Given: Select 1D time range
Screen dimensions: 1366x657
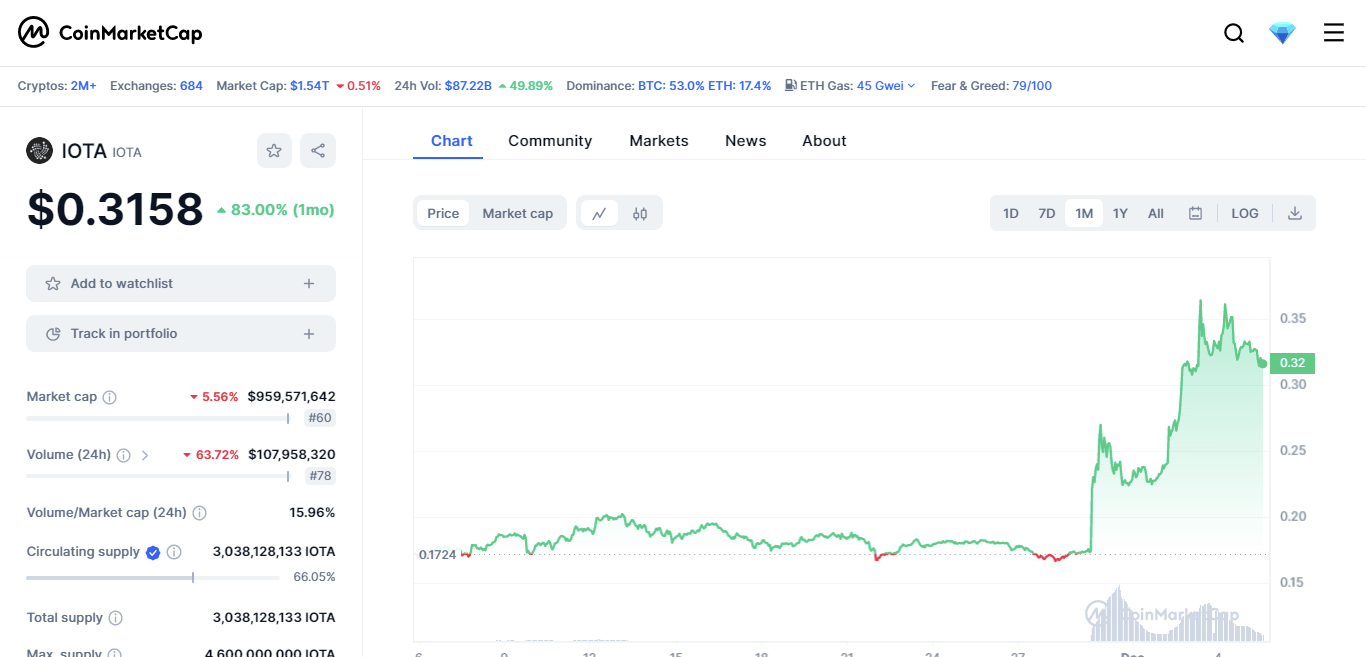Looking at the screenshot, I should tap(1011, 213).
